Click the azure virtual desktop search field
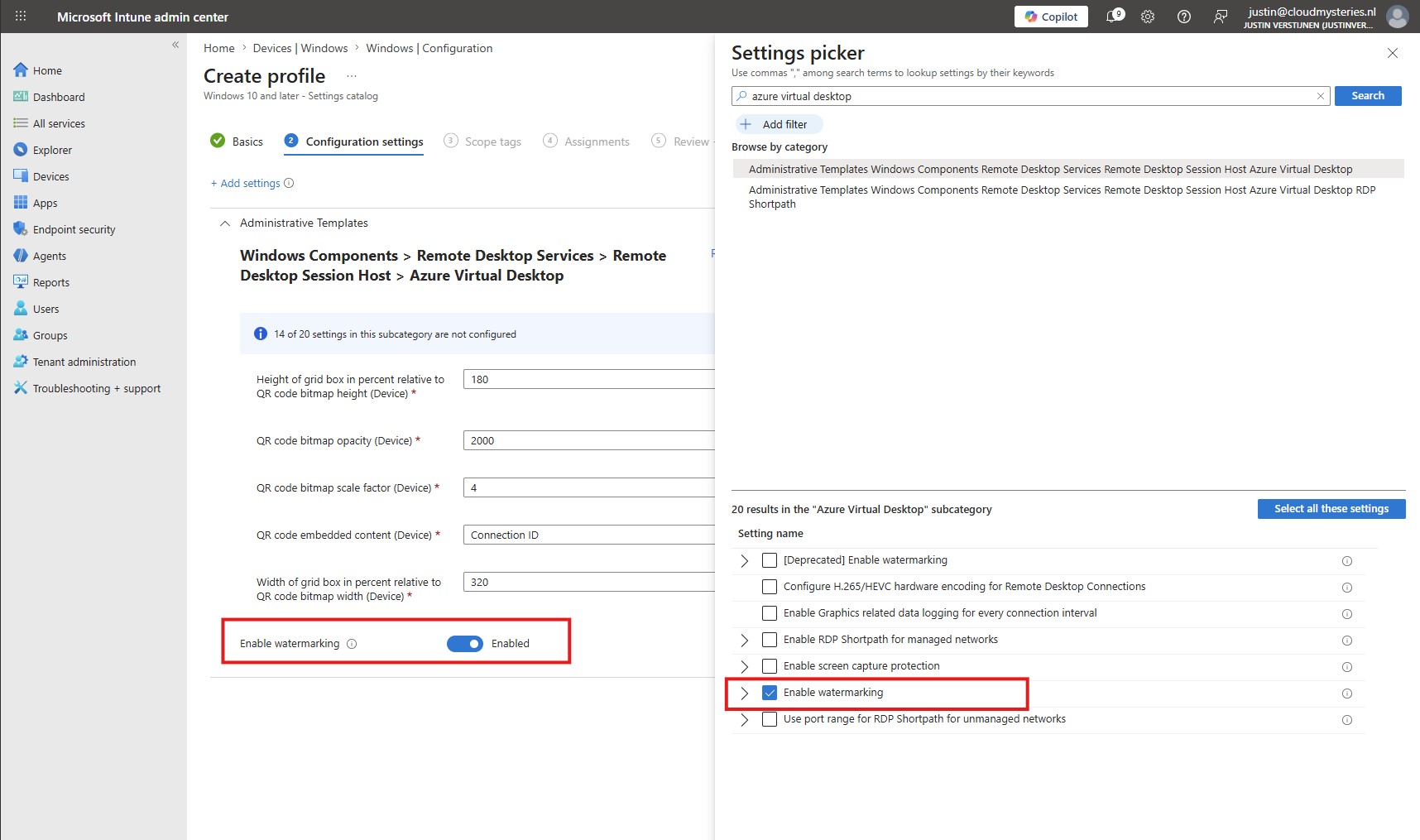1420x840 pixels. [x=1030, y=96]
